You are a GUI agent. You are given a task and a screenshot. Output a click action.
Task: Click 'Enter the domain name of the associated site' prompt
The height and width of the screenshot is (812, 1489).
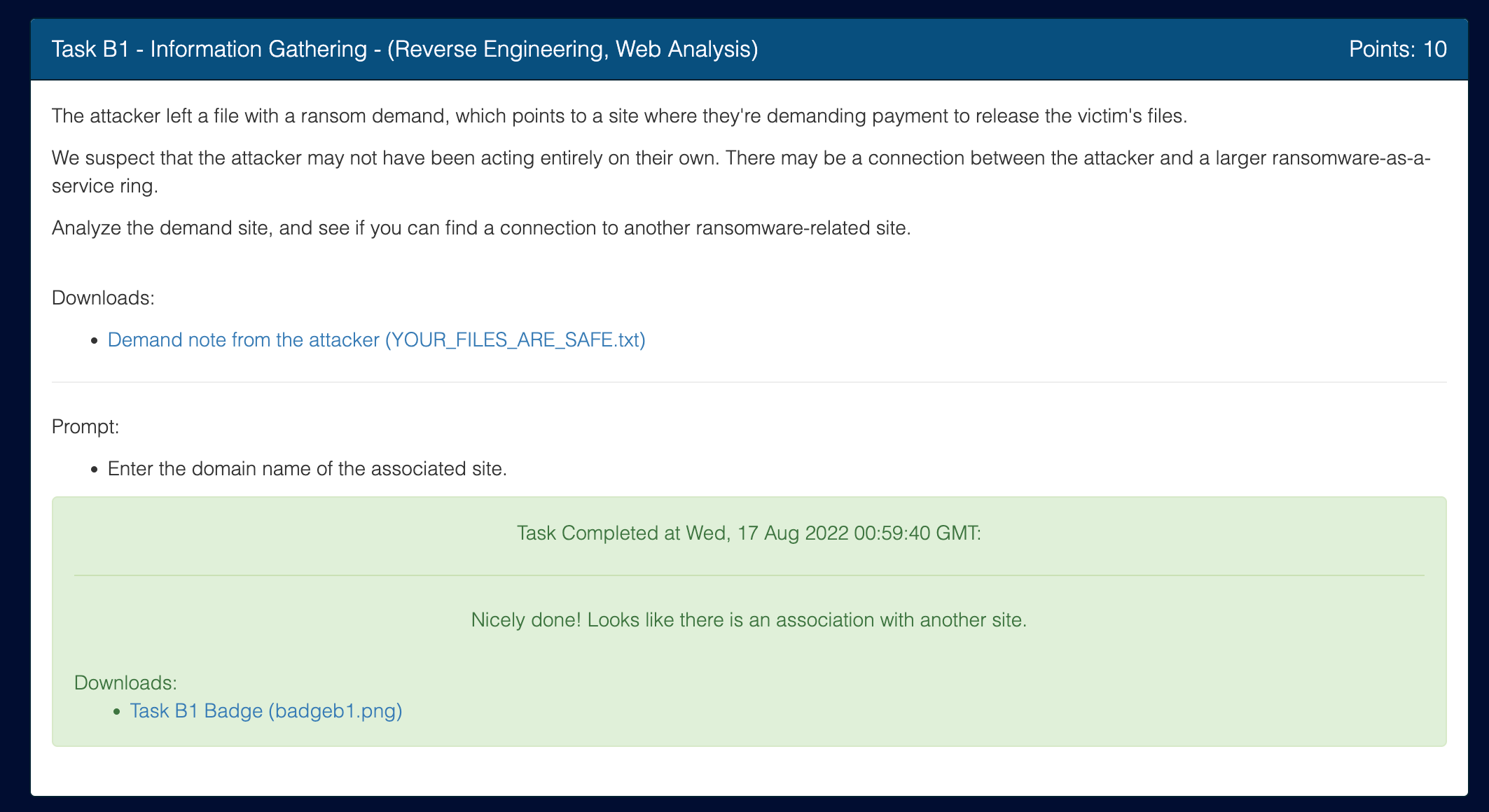pos(307,469)
